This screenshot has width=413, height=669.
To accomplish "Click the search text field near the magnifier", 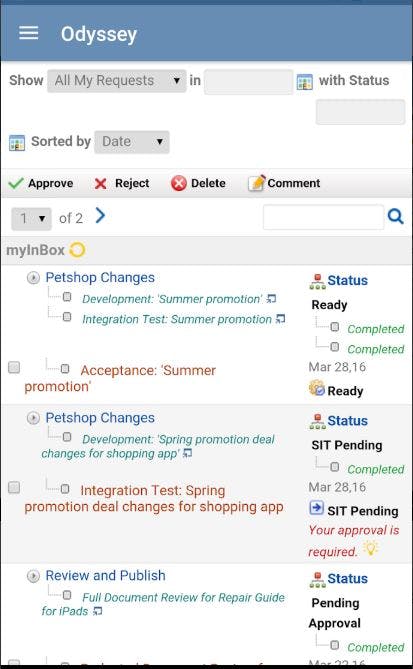I will pyautogui.click(x=323, y=217).
